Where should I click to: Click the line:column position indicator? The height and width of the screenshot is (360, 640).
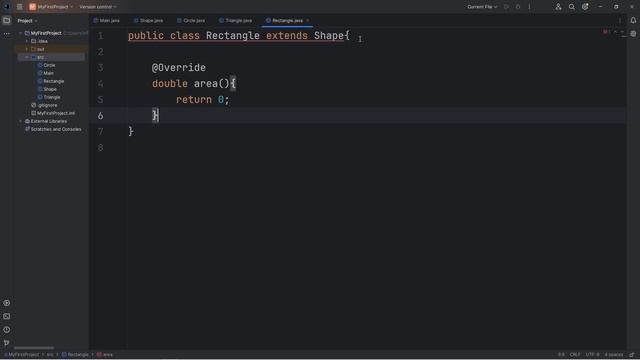coord(561,355)
